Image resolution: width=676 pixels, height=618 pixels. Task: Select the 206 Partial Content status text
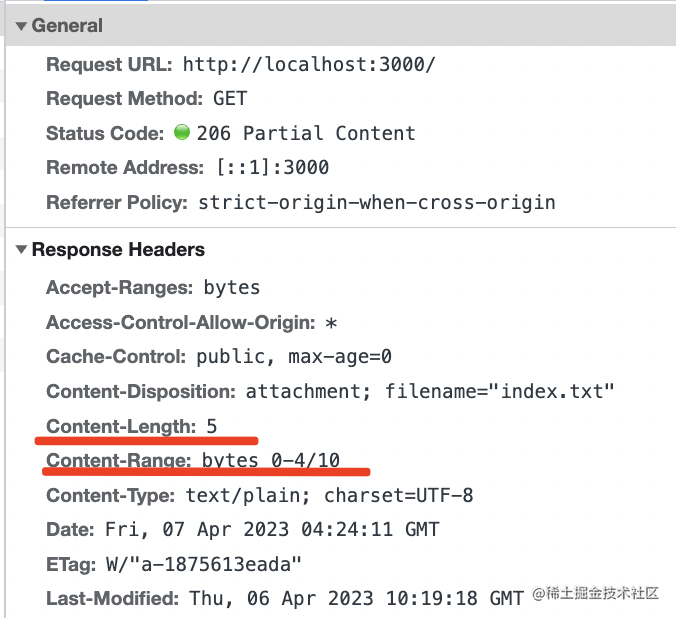coord(306,133)
